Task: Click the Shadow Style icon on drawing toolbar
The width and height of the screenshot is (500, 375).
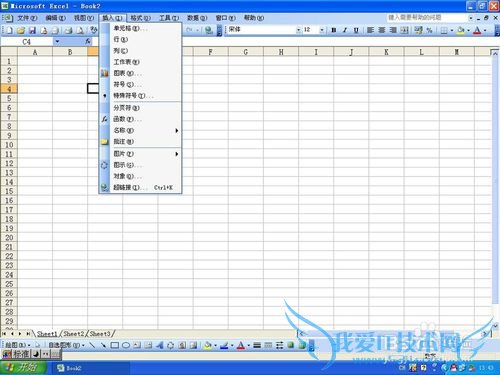Action: 291,345
